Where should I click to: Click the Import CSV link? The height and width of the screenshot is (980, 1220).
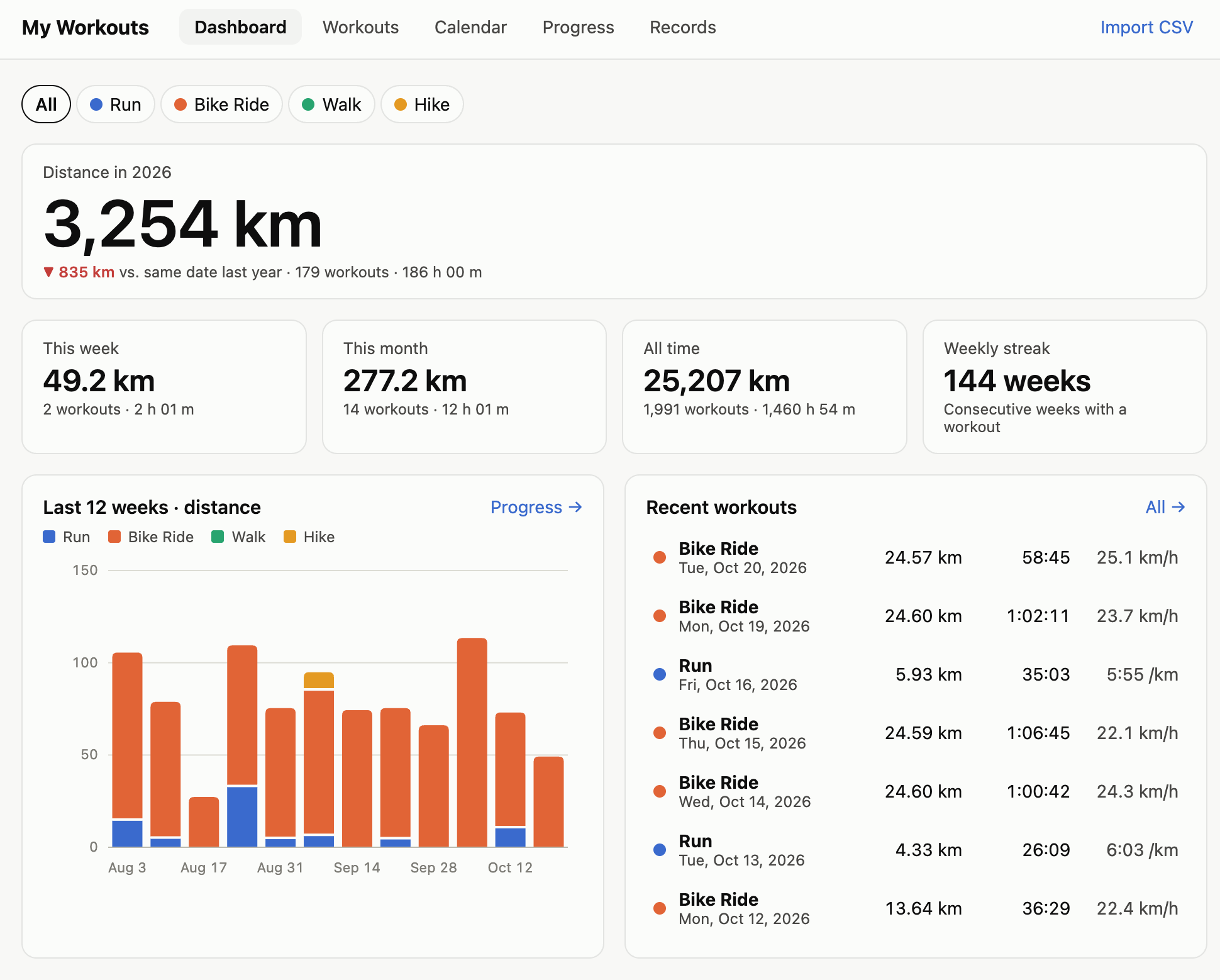click(x=1146, y=27)
